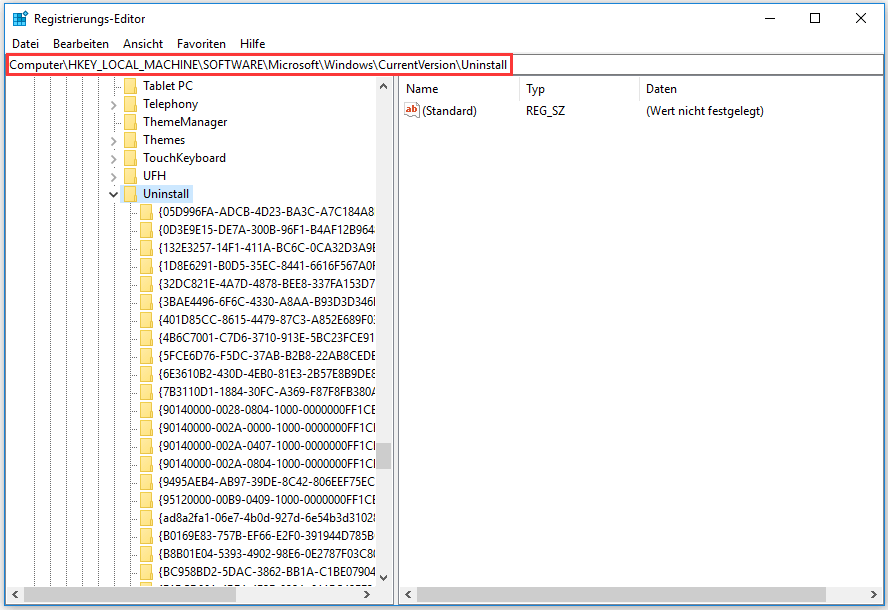Select key {90140000-002A-0804-1000

[266, 464]
